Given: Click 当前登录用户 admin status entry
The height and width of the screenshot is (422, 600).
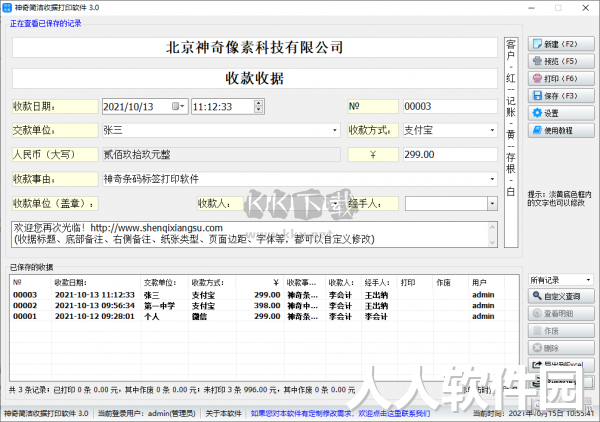Looking at the screenshot, I should coord(147,413).
